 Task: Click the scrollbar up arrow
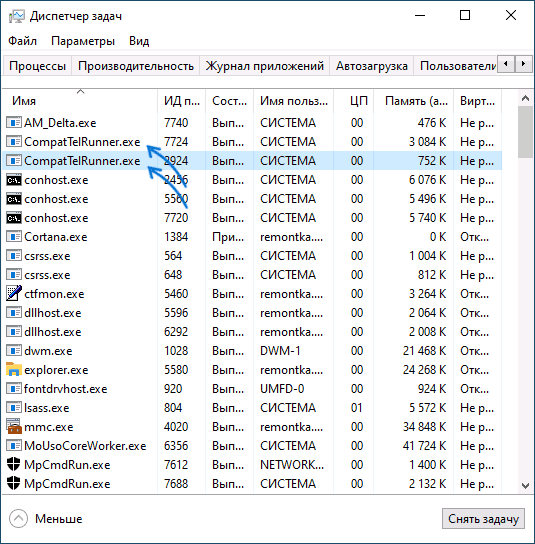(x=525, y=98)
